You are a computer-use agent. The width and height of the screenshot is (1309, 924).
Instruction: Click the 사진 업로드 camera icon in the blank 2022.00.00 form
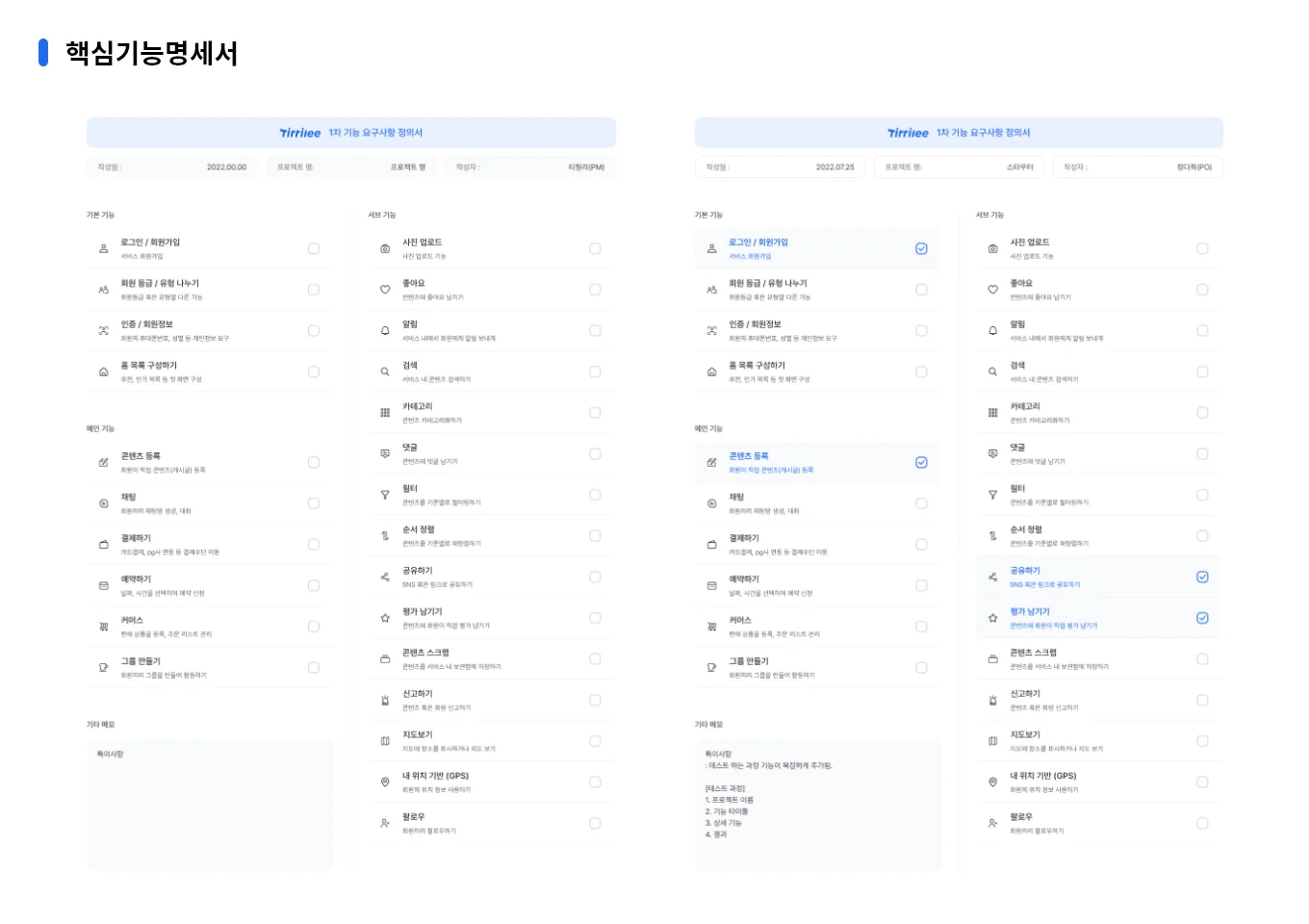click(x=385, y=248)
